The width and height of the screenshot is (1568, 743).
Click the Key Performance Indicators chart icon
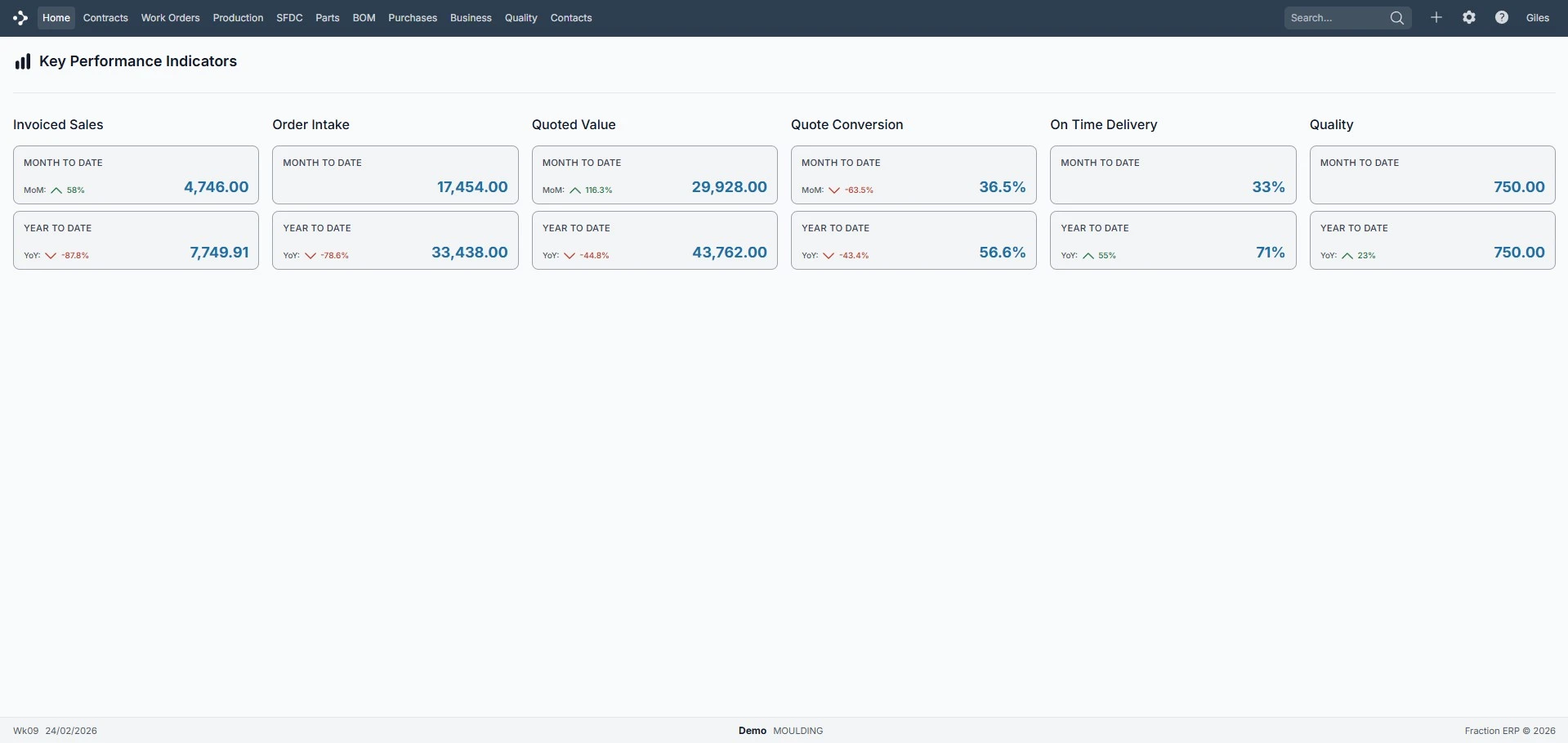22,60
